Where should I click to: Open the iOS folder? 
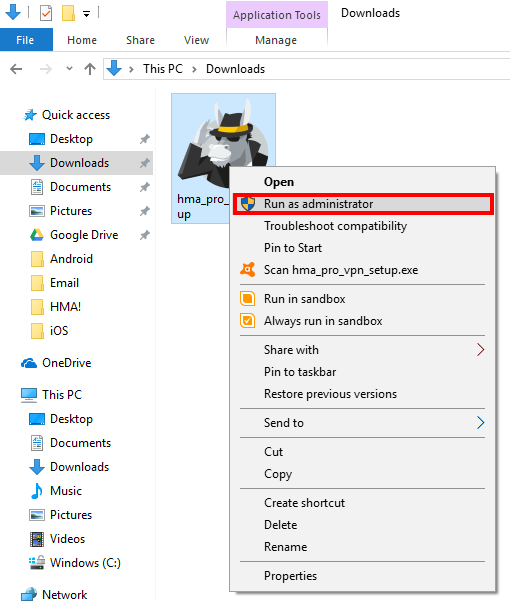tap(59, 331)
